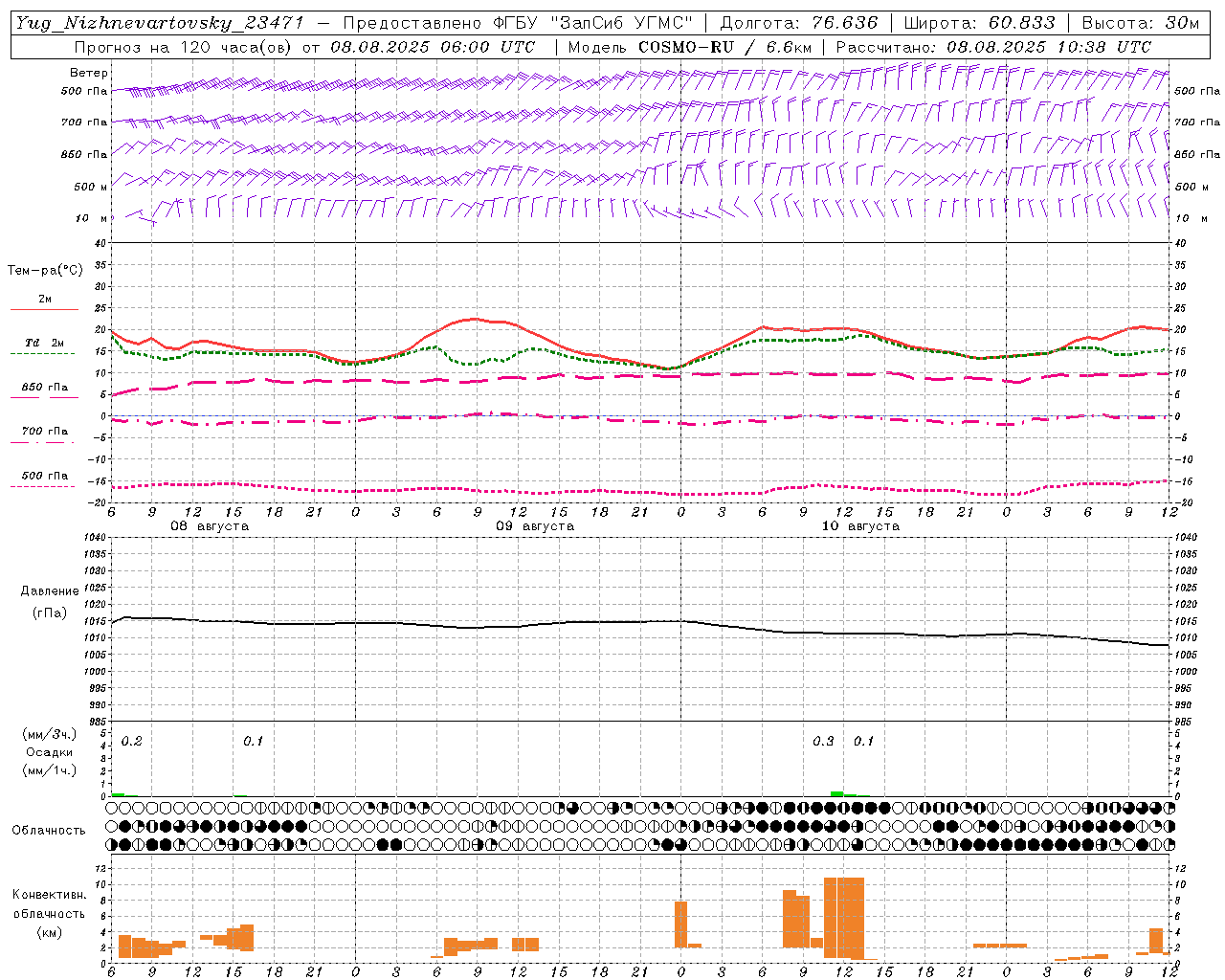Click the (мм/3ч.) precipitation unit label

pos(50,734)
